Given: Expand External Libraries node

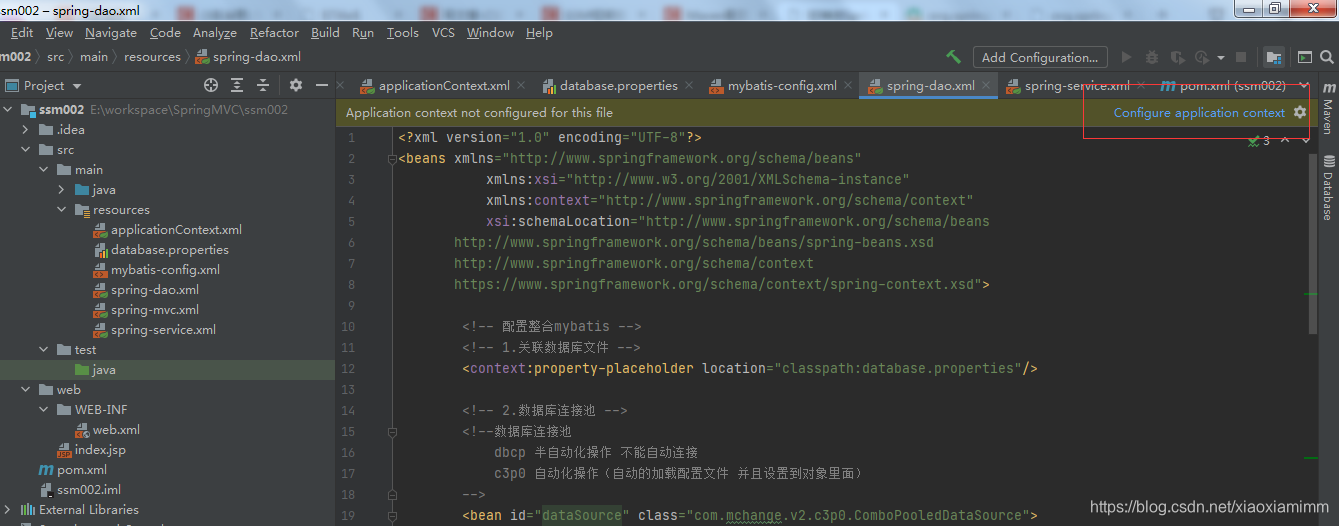Looking at the screenshot, I should [x=9, y=510].
